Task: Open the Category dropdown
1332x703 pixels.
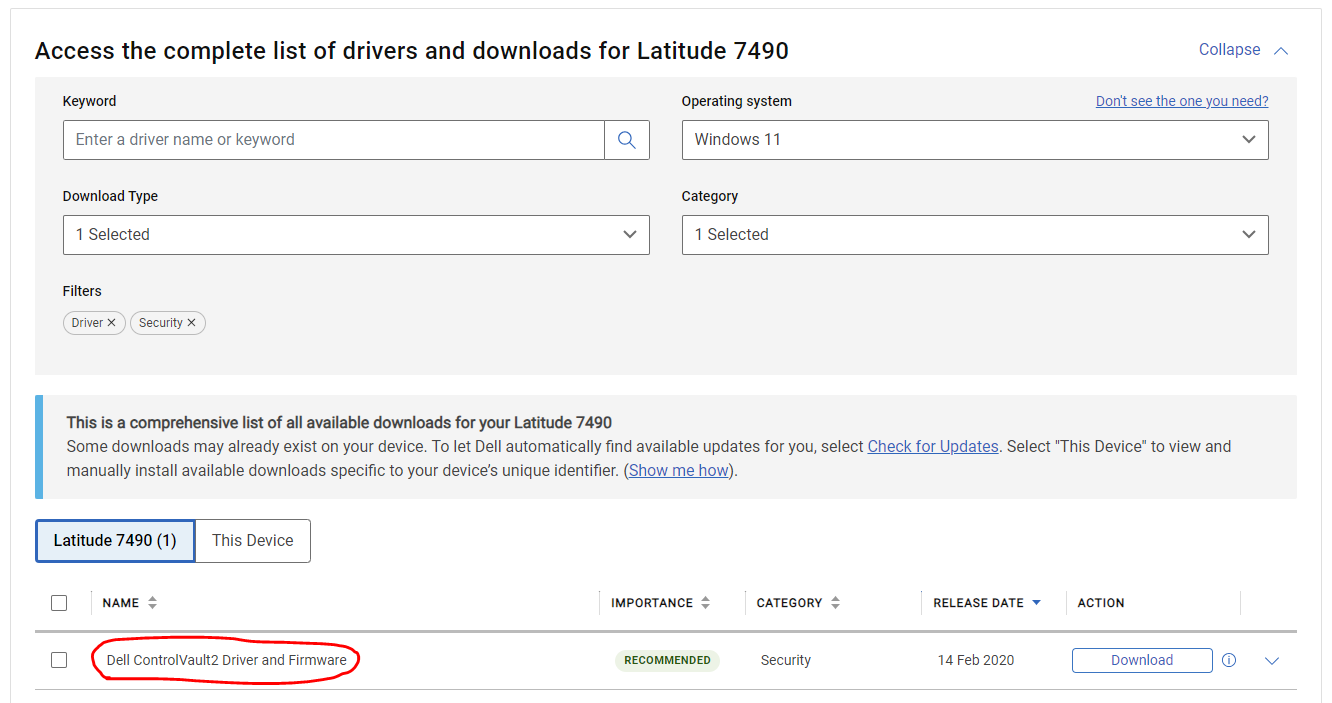Action: [975, 235]
